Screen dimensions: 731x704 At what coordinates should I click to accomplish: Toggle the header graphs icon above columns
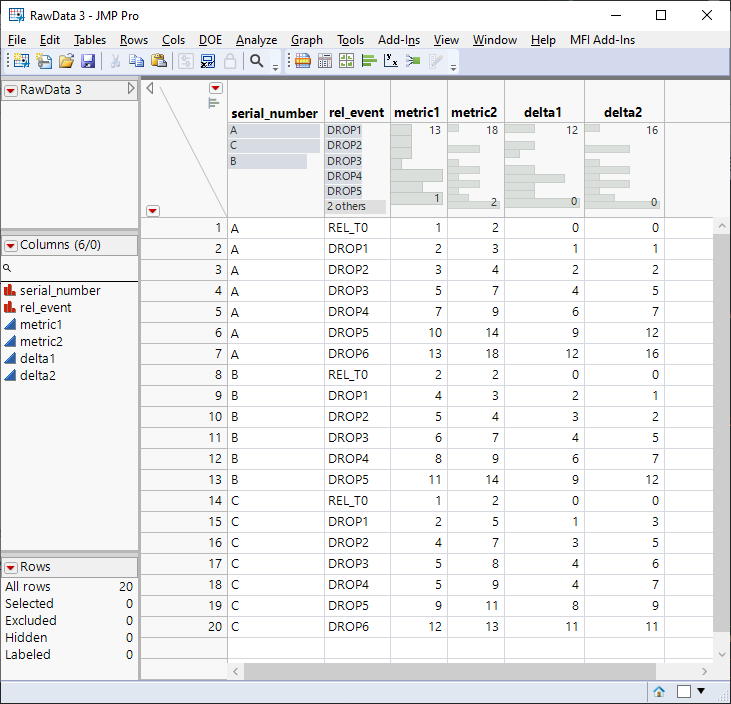point(213,102)
